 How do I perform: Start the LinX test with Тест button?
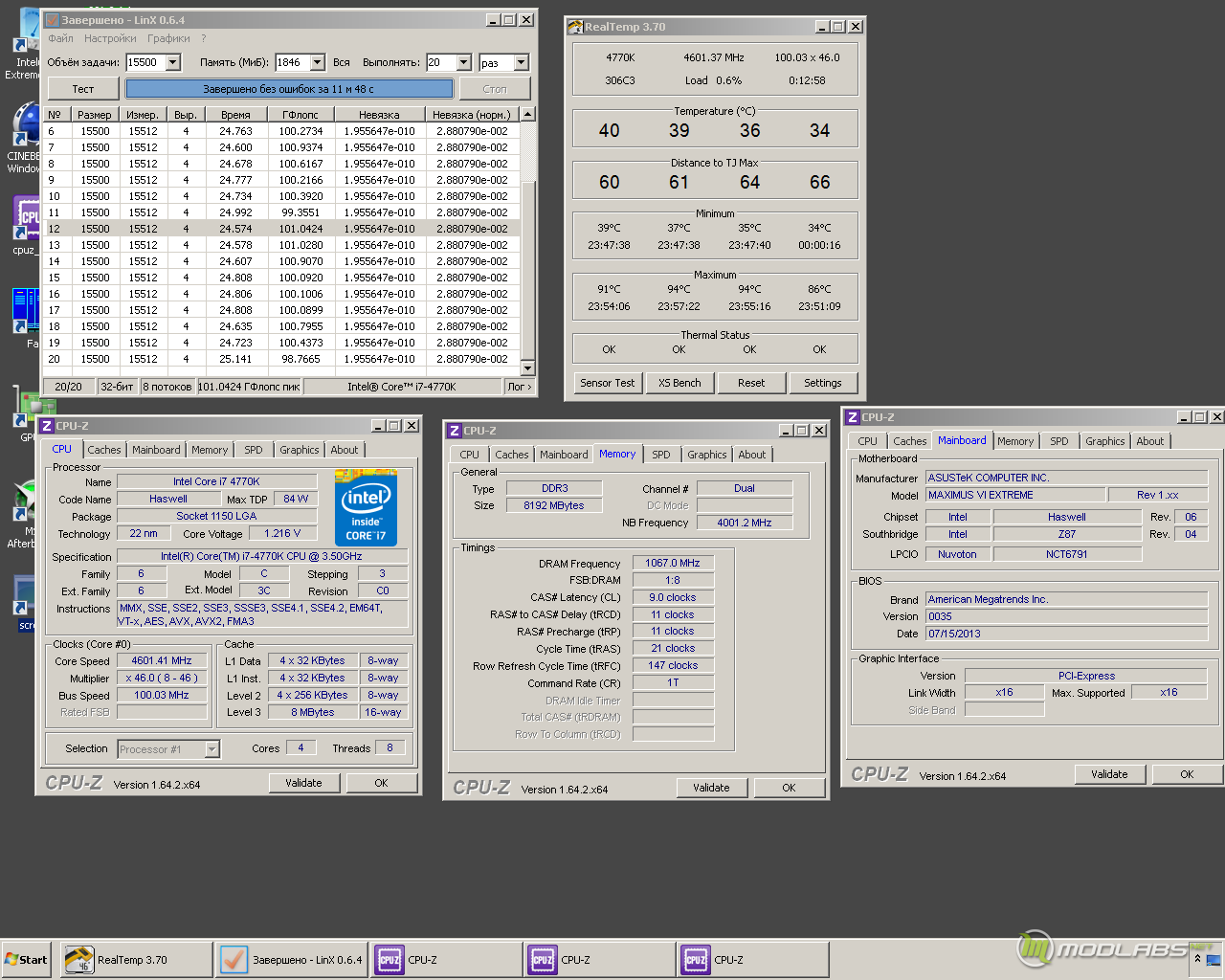coord(83,89)
